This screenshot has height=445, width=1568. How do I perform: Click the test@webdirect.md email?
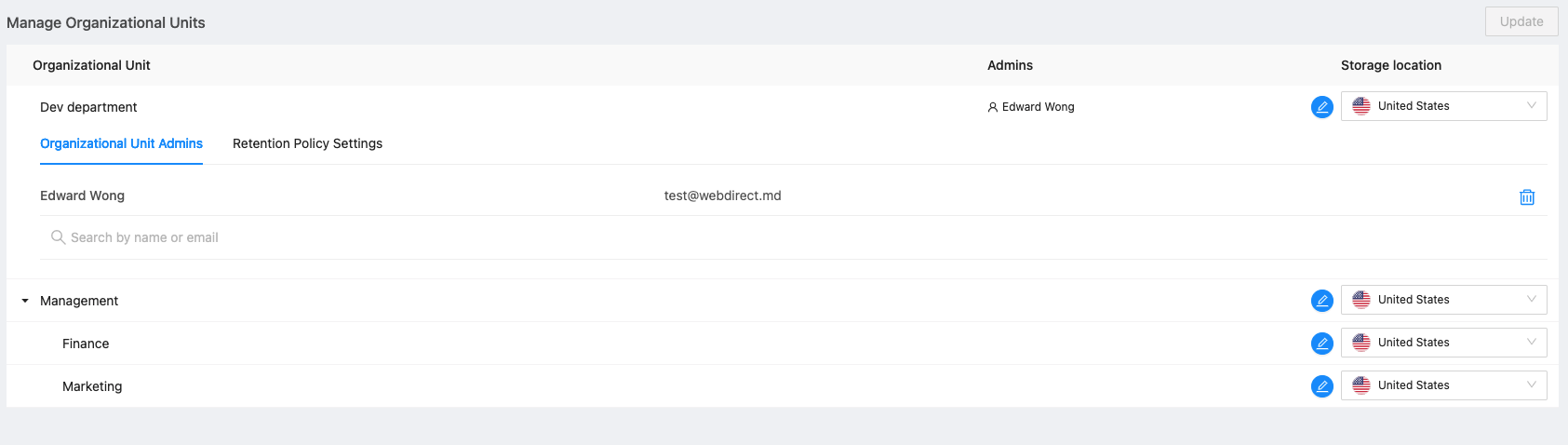pos(722,196)
